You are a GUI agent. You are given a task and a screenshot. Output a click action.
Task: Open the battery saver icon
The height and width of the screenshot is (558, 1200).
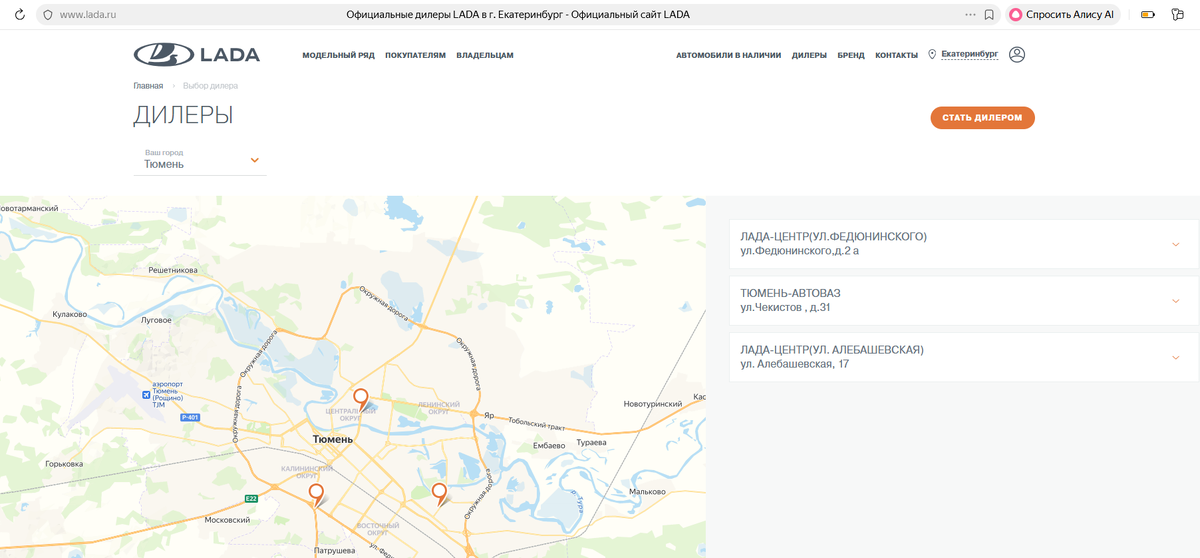(x=1148, y=15)
